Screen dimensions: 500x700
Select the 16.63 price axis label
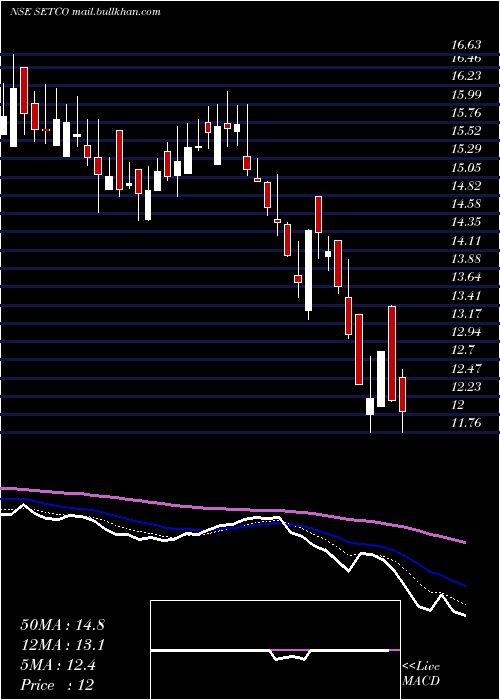466,45
